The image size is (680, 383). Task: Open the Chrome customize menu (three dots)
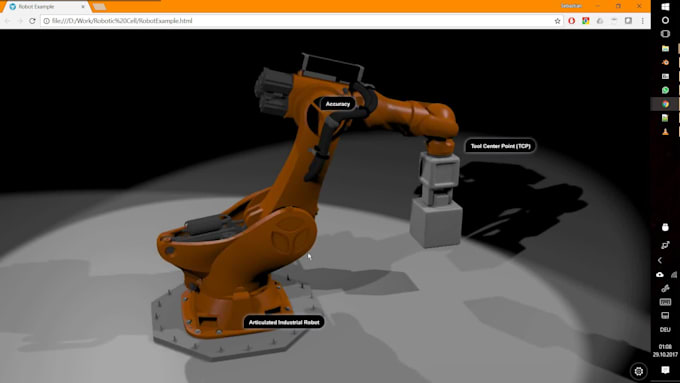[x=643, y=21]
